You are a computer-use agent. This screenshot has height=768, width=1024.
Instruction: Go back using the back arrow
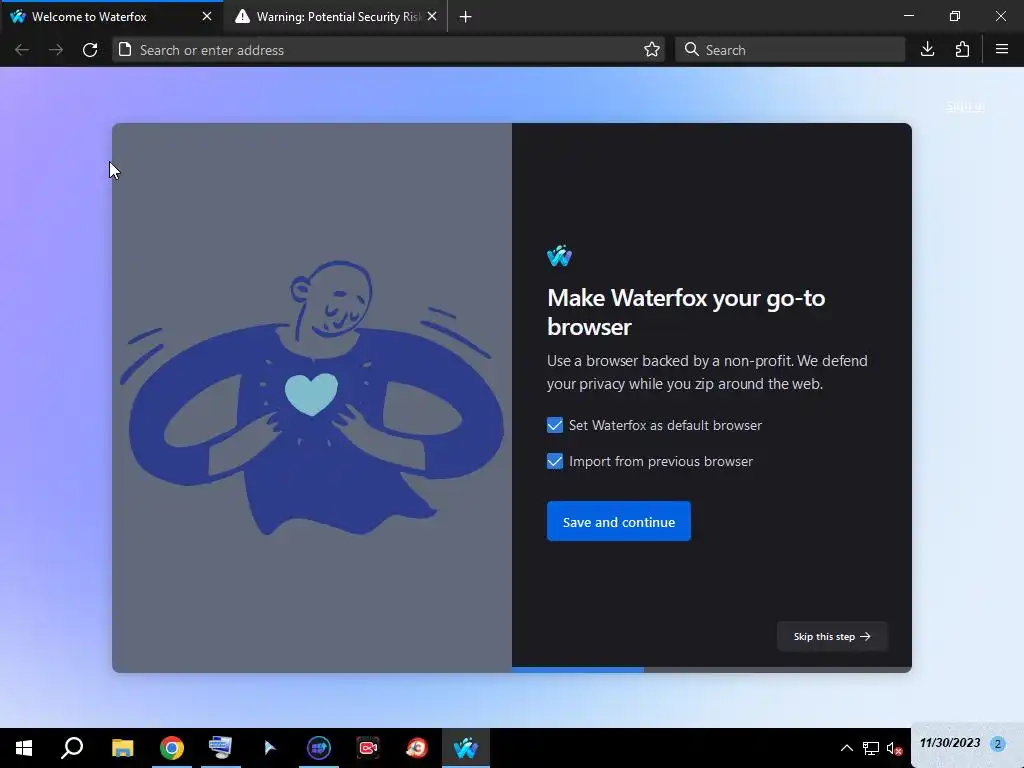22,50
